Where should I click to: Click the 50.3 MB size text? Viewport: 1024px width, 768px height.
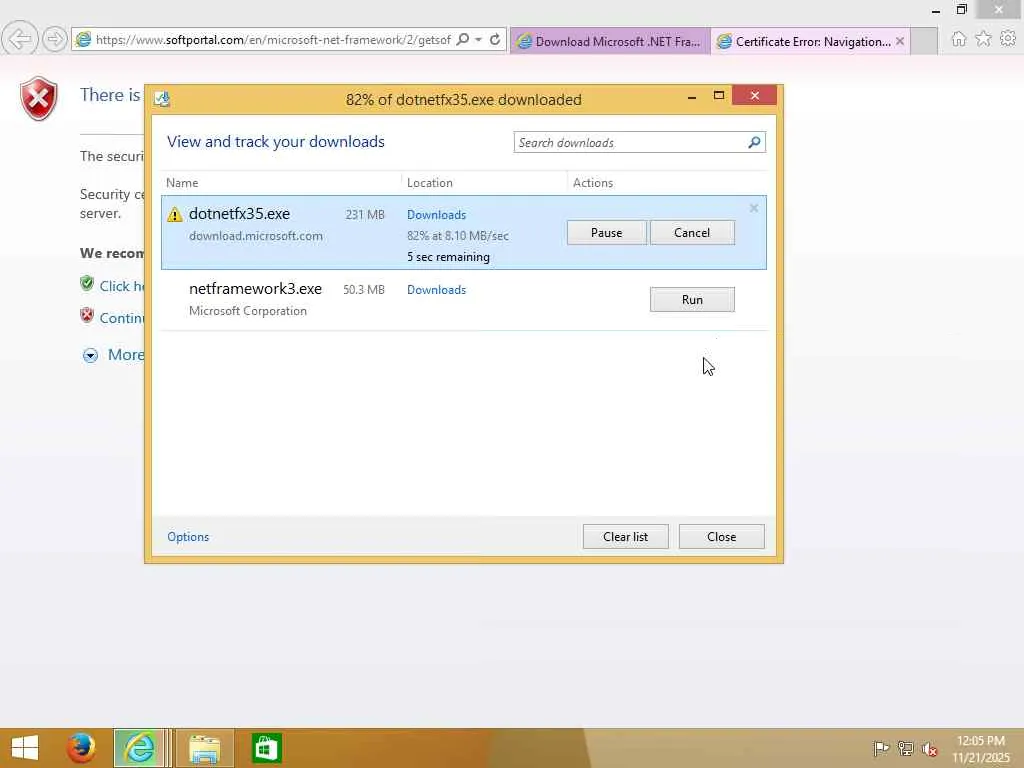click(x=364, y=290)
